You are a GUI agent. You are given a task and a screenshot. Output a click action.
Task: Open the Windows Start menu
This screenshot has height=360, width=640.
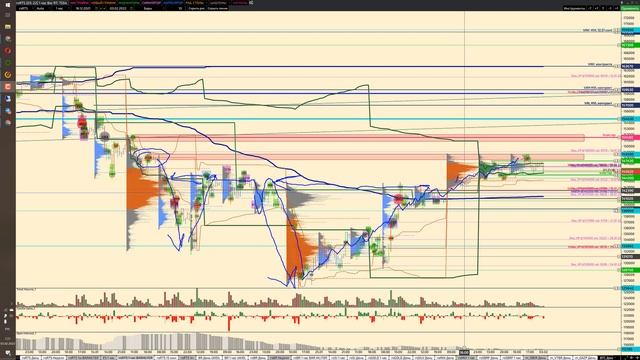8,5
